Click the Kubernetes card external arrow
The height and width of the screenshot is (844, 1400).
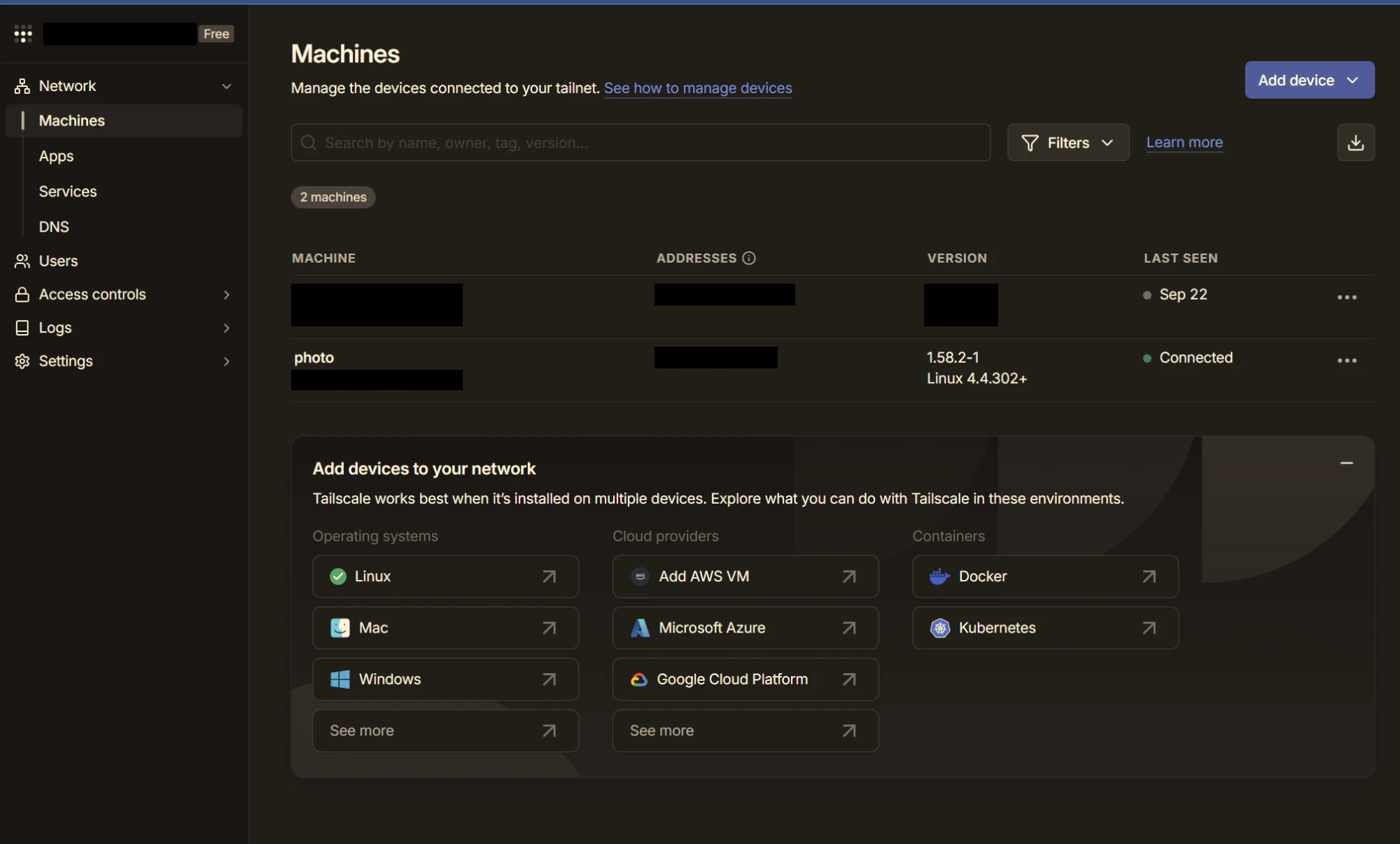(x=1149, y=628)
